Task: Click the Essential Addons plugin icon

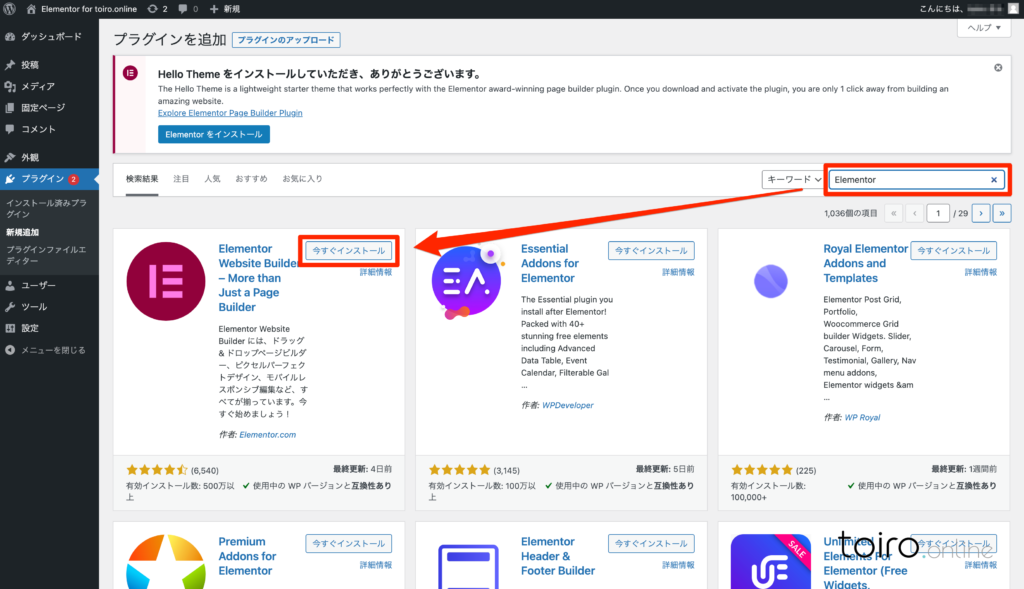Action: pos(467,282)
